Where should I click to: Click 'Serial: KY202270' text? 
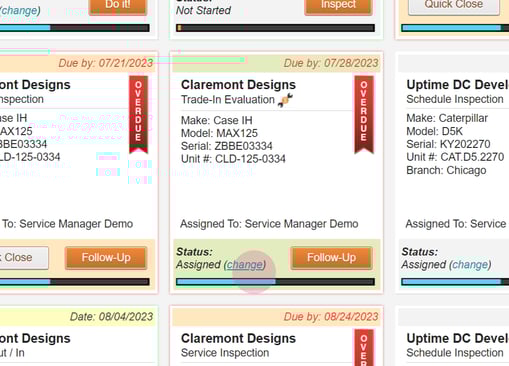(448, 144)
